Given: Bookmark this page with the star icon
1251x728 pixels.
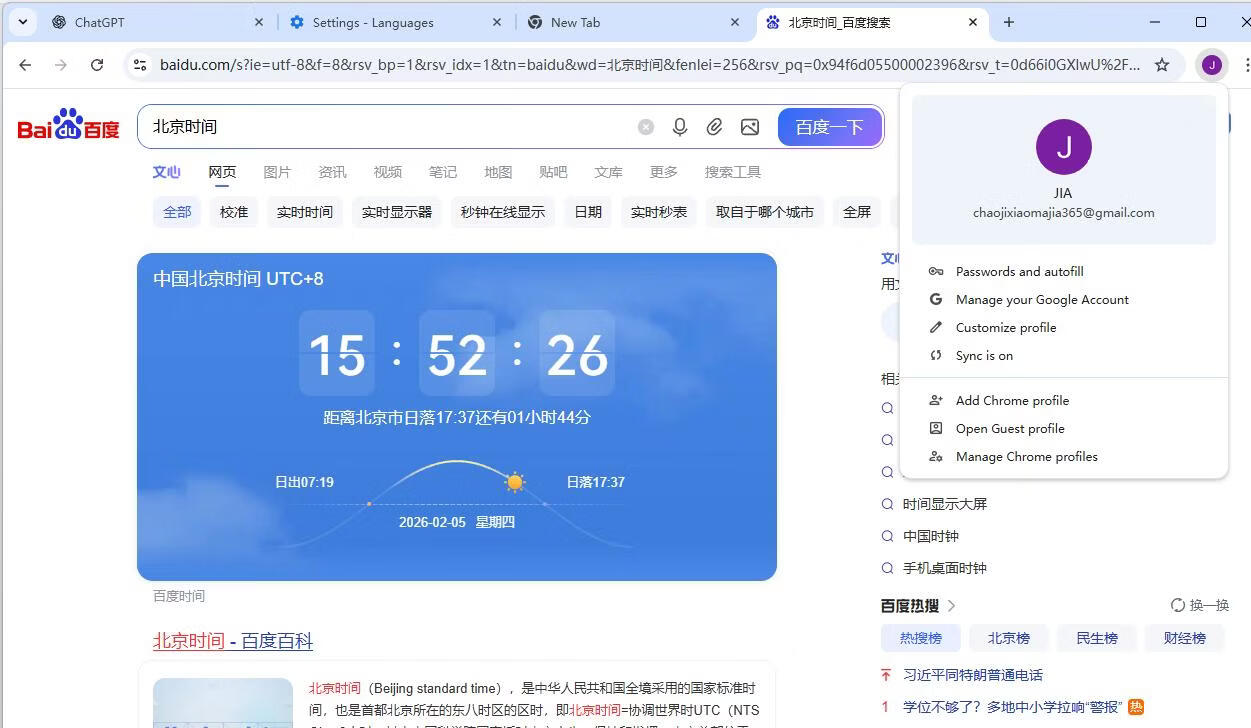Looking at the screenshot, I should [x=1161, y=65].
